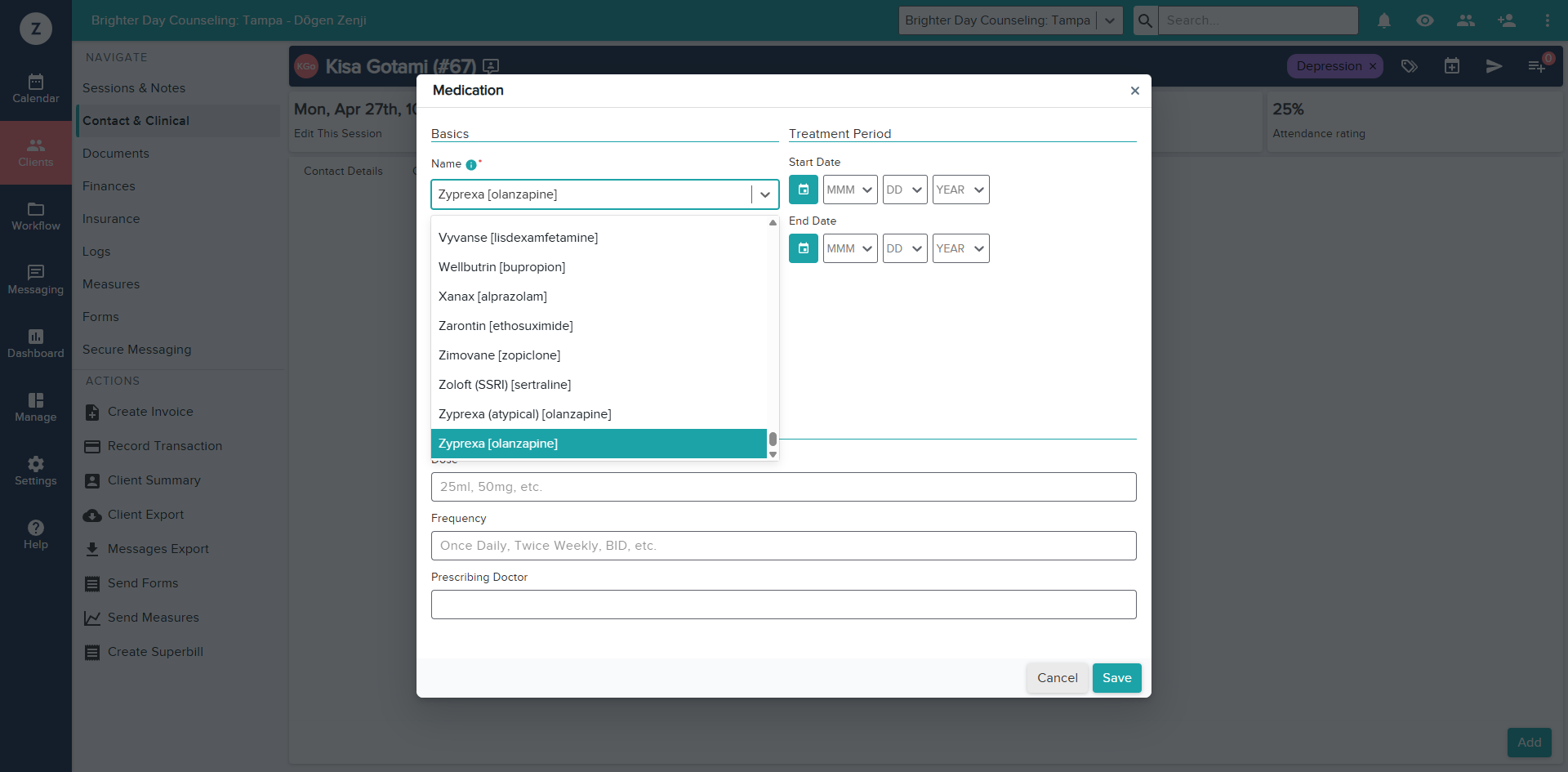Image resolution: width=1568 pixels, height=772 pixels.
Task: Click the user avatar Z icon
Action: tap(36, 29)
